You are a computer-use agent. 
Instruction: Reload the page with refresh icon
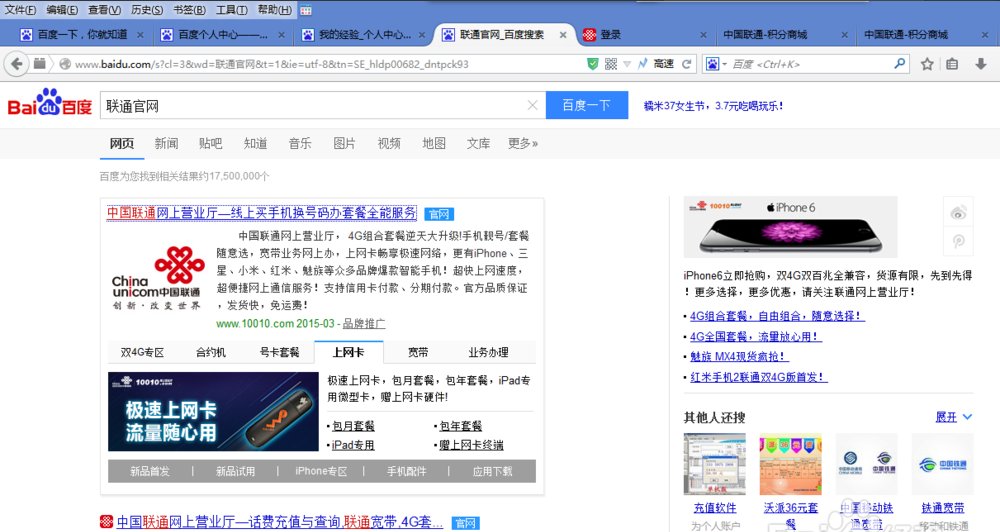pos(687,64)
